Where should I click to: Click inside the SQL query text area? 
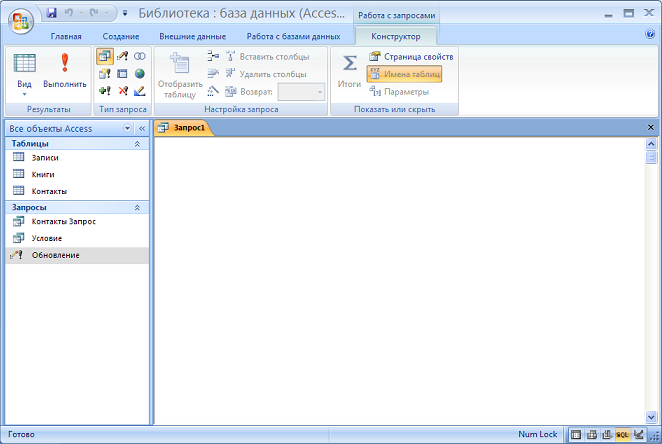tap(399, 281)
